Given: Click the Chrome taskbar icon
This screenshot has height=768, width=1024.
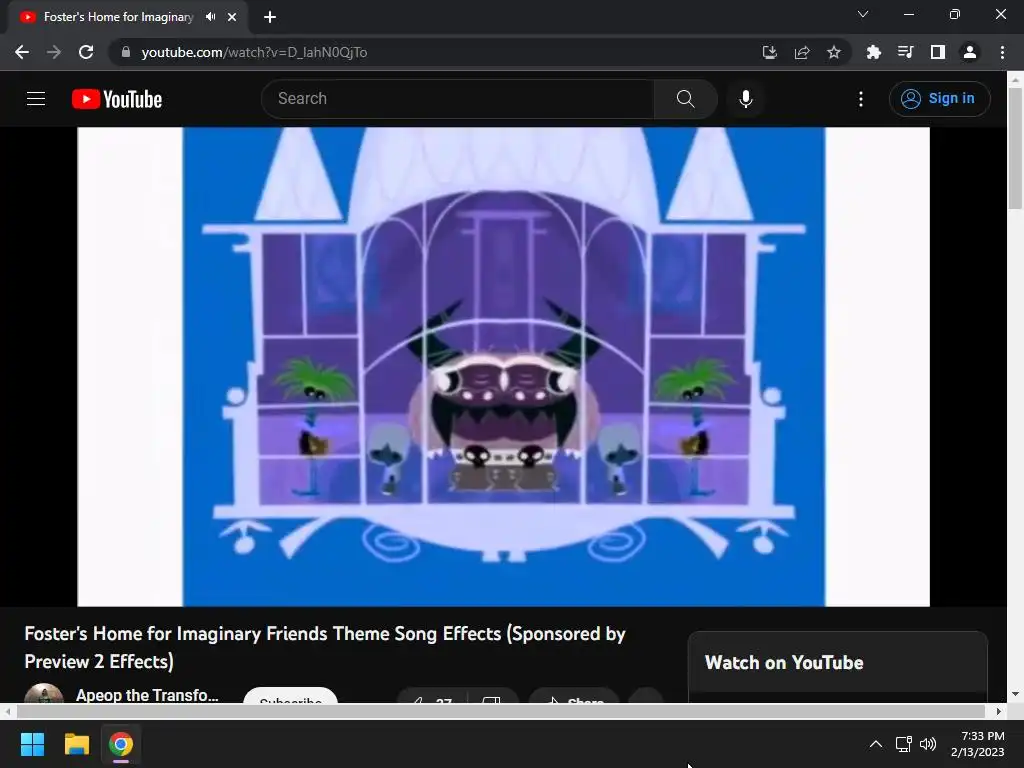Looking at the screenshot, I should tap(121, 744).
